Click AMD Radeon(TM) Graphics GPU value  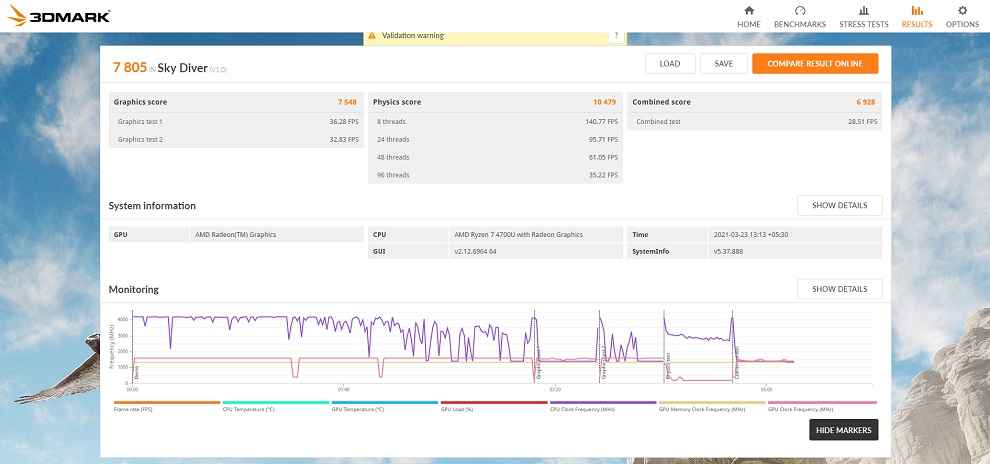[x=236, y=235]
